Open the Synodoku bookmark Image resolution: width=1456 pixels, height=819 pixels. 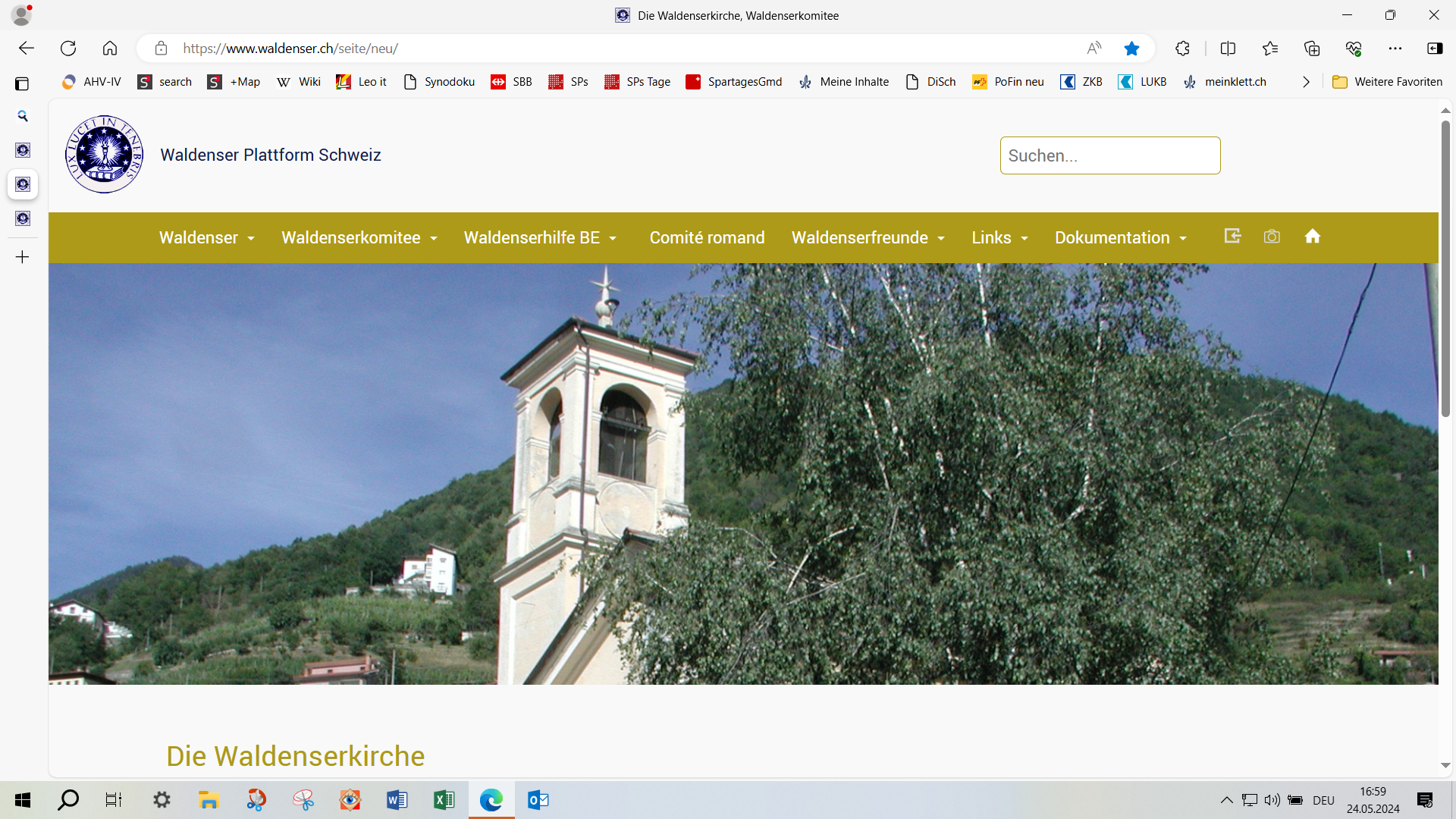439,82
